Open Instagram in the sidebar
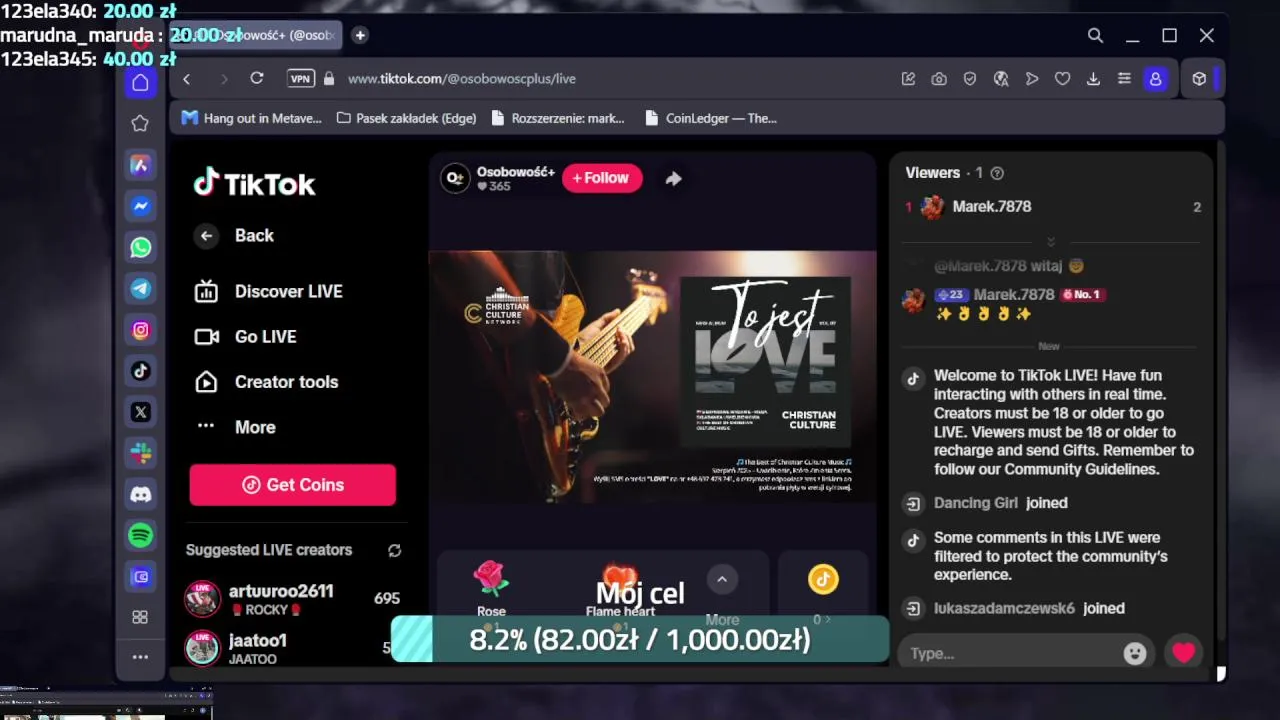The width and height of the screenshot is (1280, 720). [x=140, y=329]
